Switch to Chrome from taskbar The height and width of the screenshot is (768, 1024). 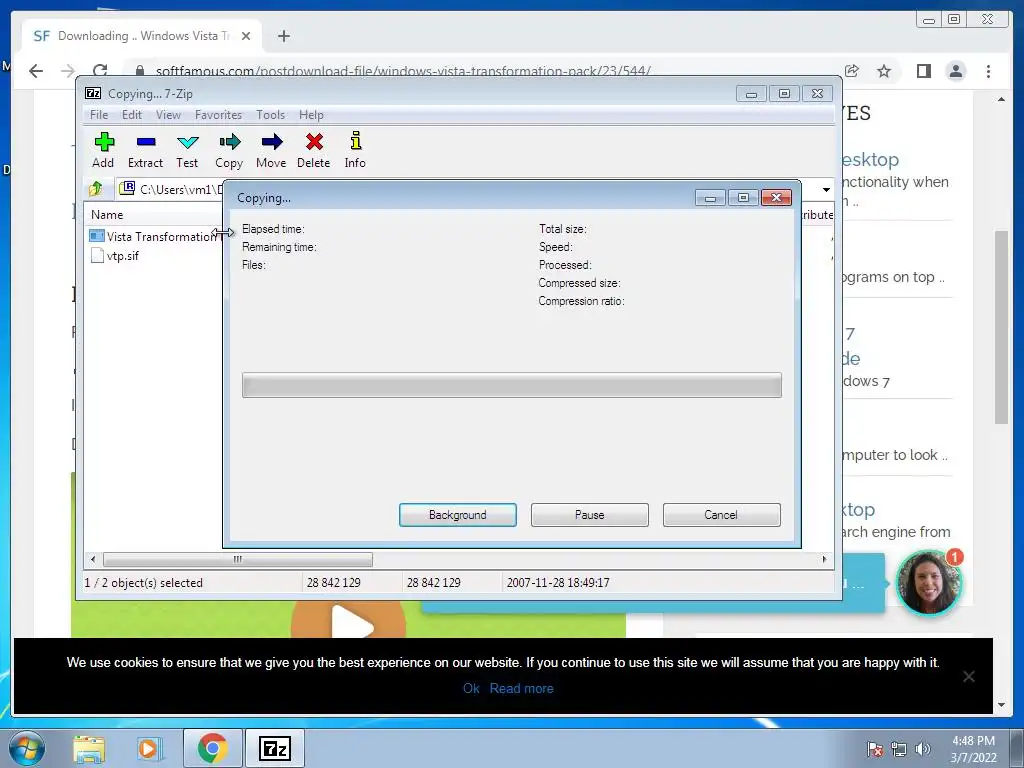coord(212,748)
